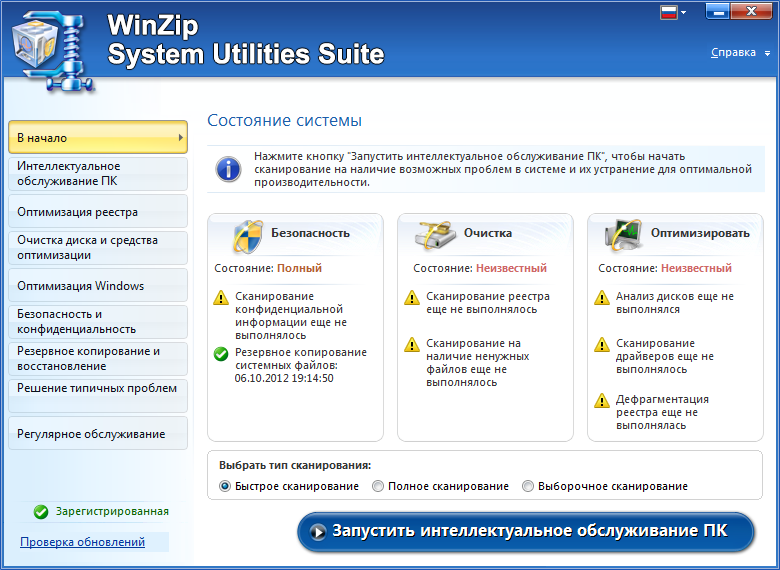Expand the В начало arrow
This screenshot has height=570, width=780.
[181, 137]
